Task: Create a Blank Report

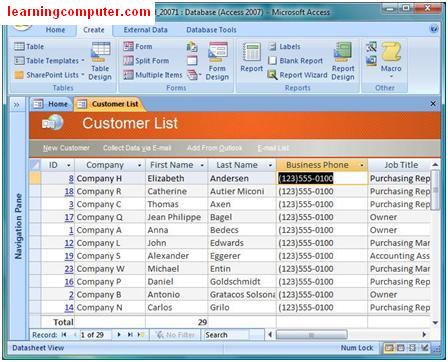Action: point(295,61)
